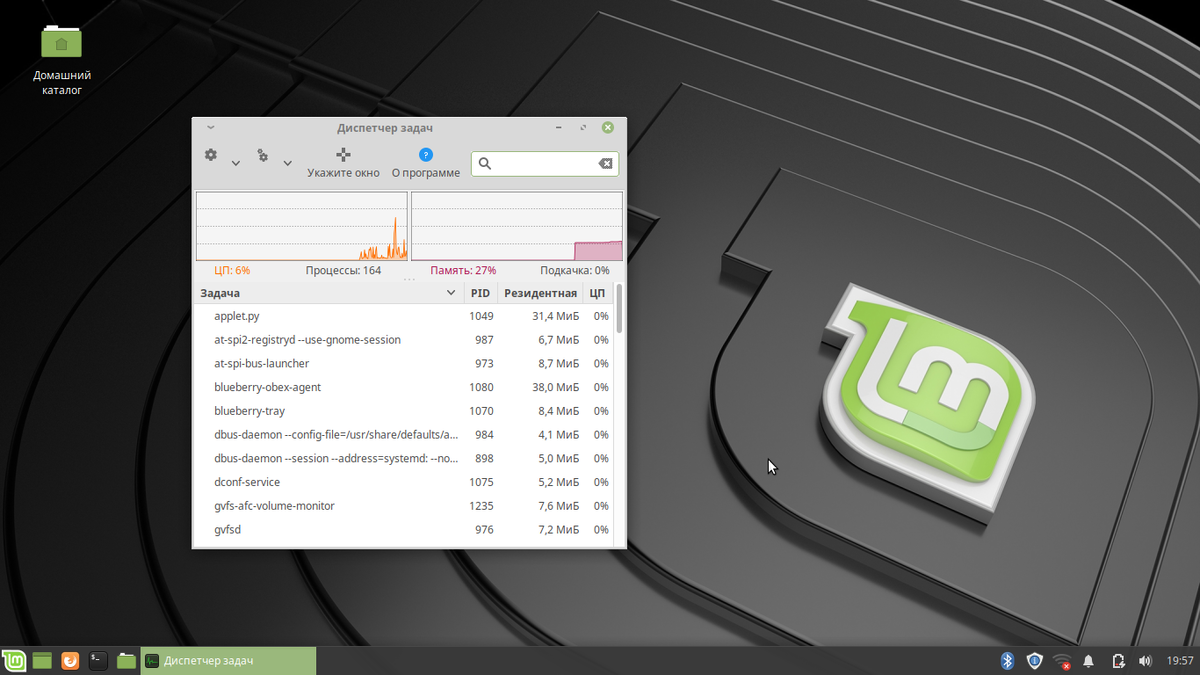Screen dimensions: 1200x675
Task: Click the 19:57 panel clock
Action: pos(1180,661)
